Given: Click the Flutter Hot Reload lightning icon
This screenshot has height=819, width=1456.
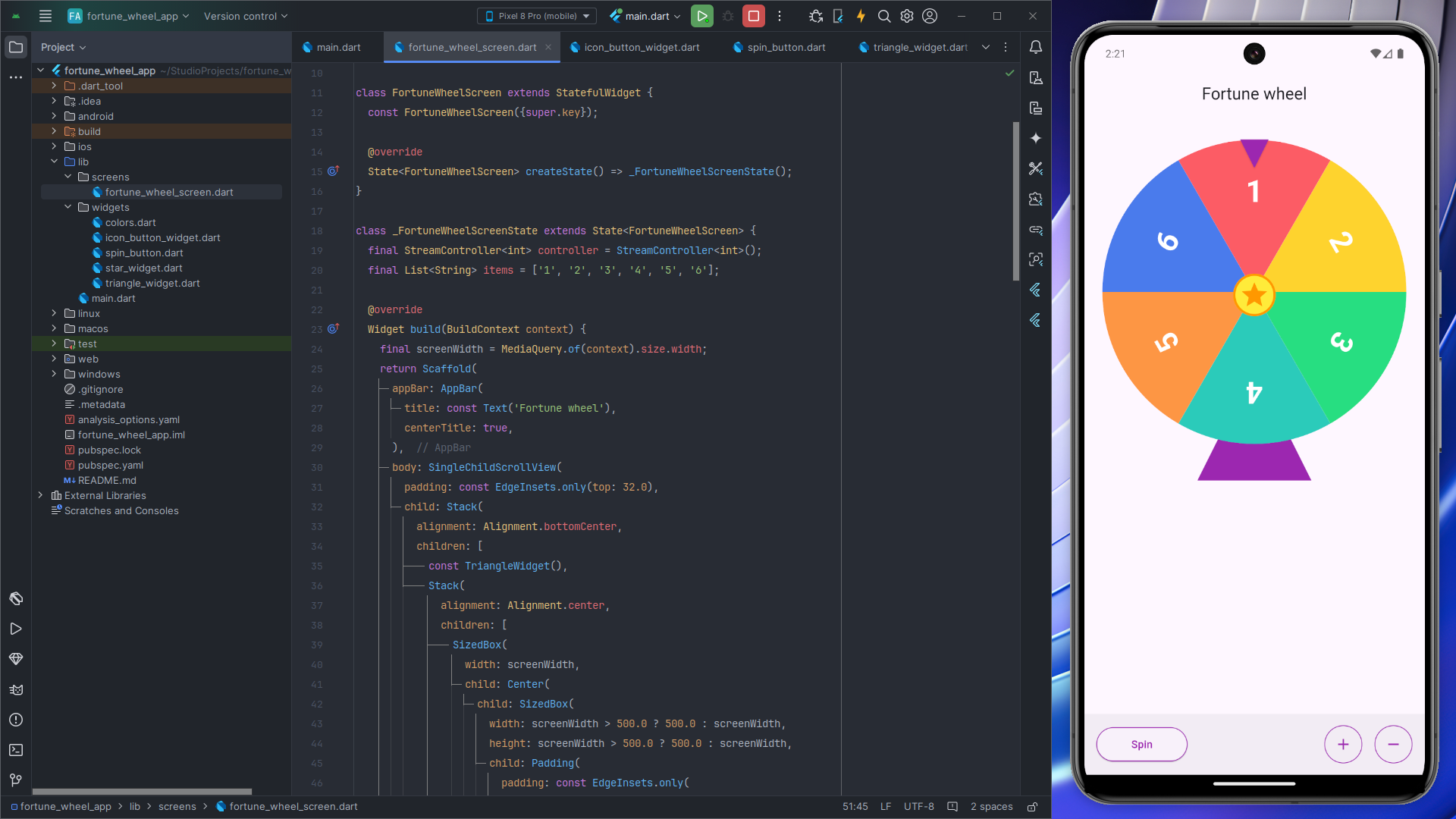Looking at the screenshot, I should point(861,16).
